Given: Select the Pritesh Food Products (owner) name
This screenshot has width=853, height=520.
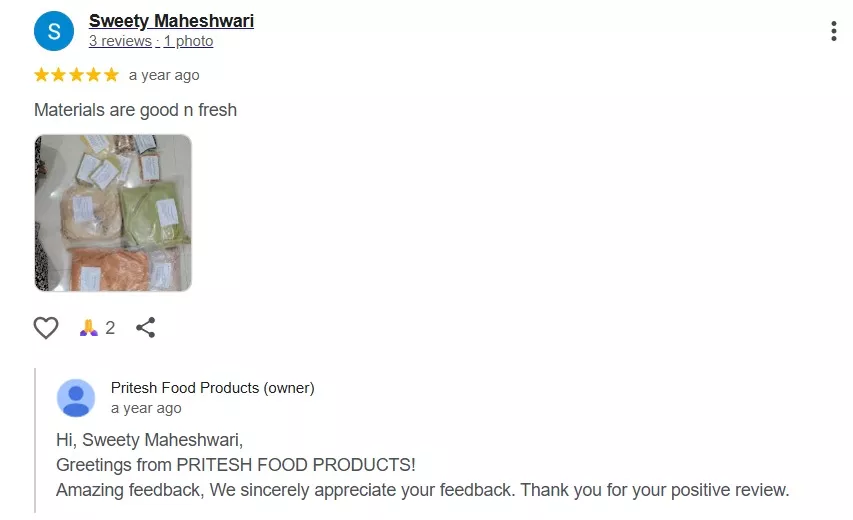Looking at the screenshot, I should pyautogui.click(x=212, y=388).
